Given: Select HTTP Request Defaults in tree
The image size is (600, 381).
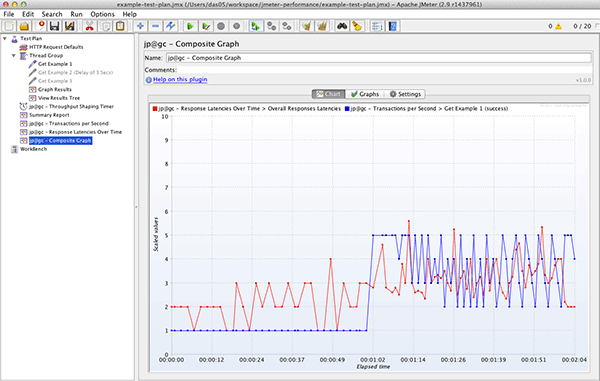Looking at the screenshot, I should point(56,47).
